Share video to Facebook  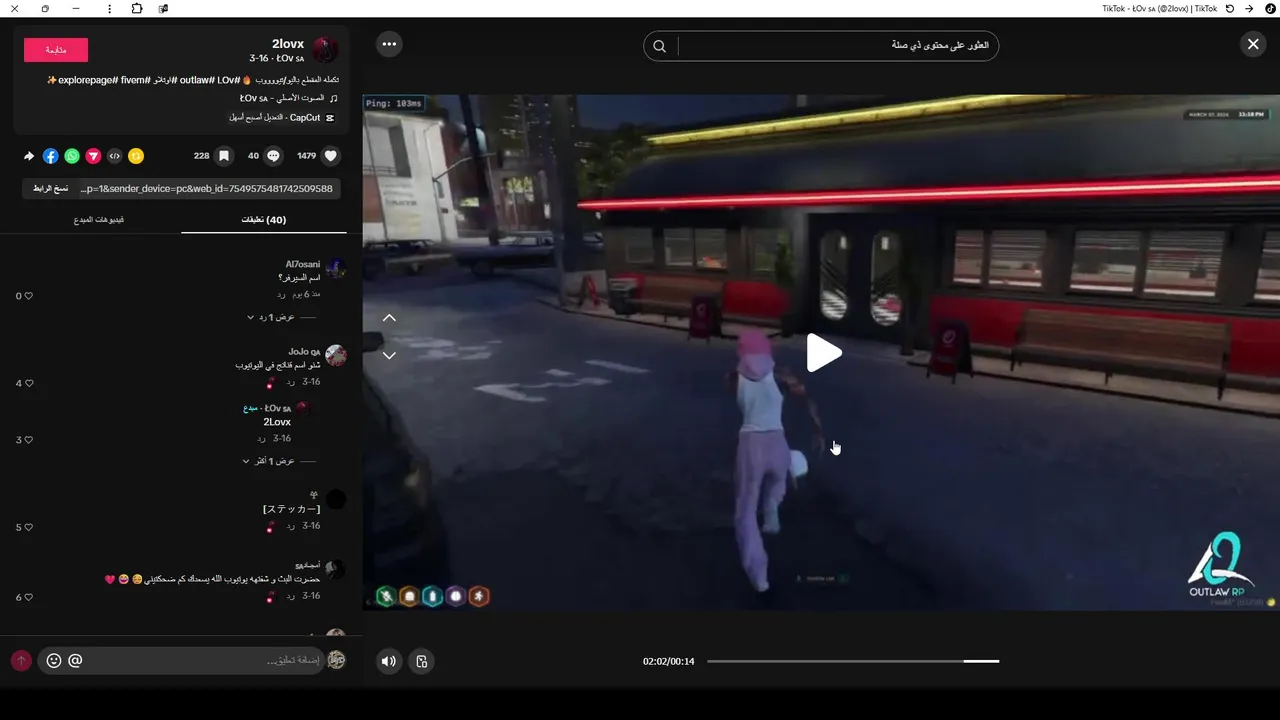click(51, 156)
